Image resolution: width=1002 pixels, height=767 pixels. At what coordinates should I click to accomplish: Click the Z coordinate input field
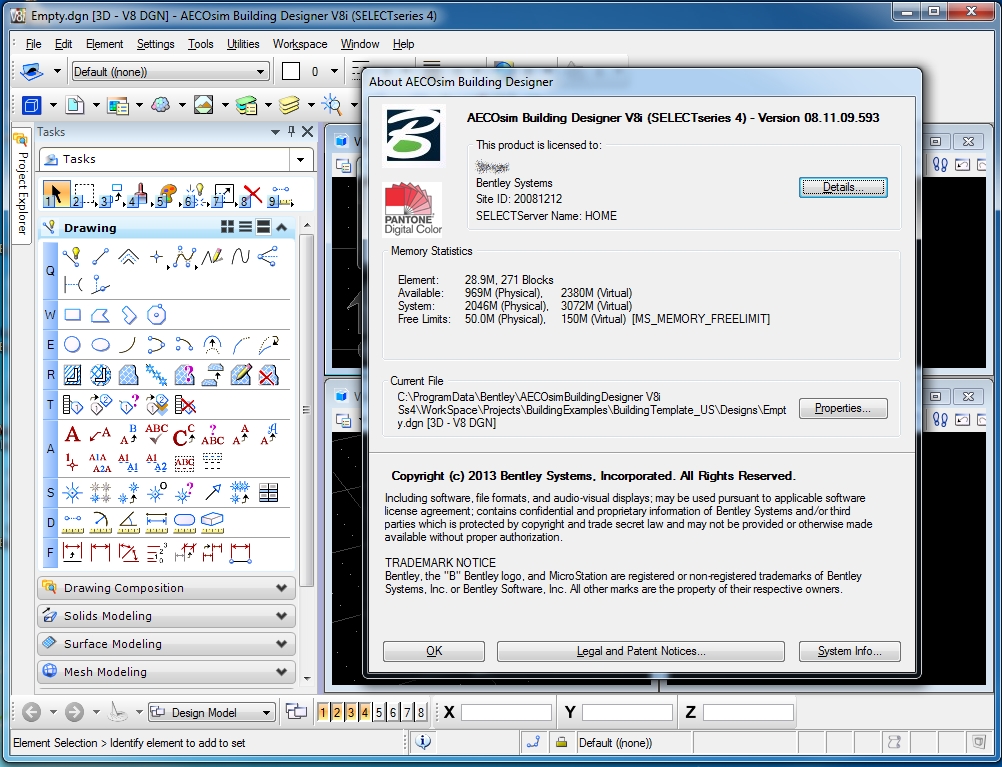(748, 712)
